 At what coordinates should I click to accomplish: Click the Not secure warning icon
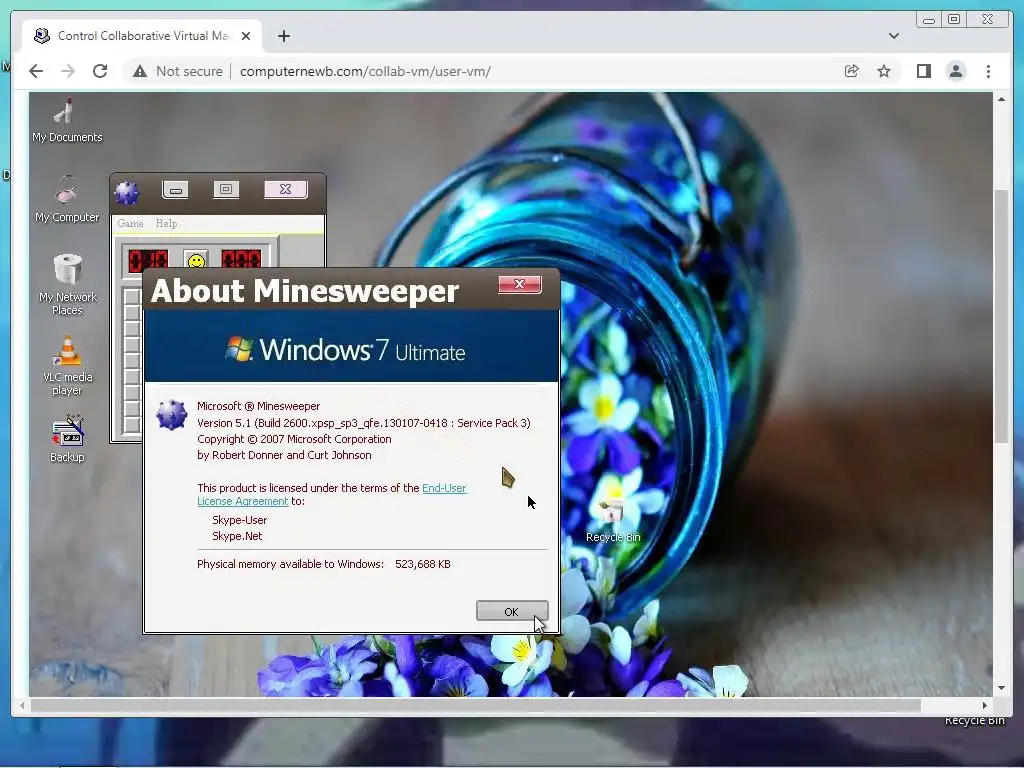coord(140,71)
